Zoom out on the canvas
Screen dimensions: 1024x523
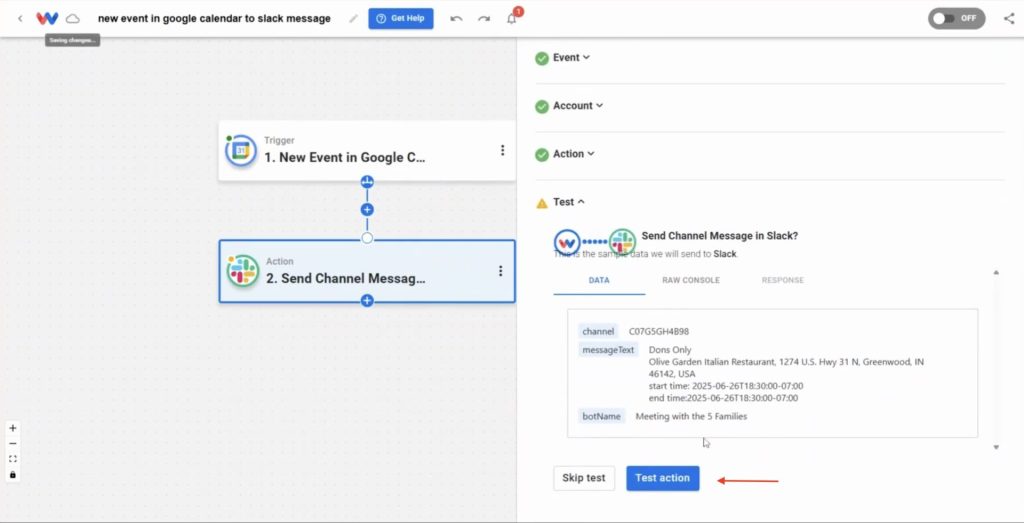tap(12, 444)
